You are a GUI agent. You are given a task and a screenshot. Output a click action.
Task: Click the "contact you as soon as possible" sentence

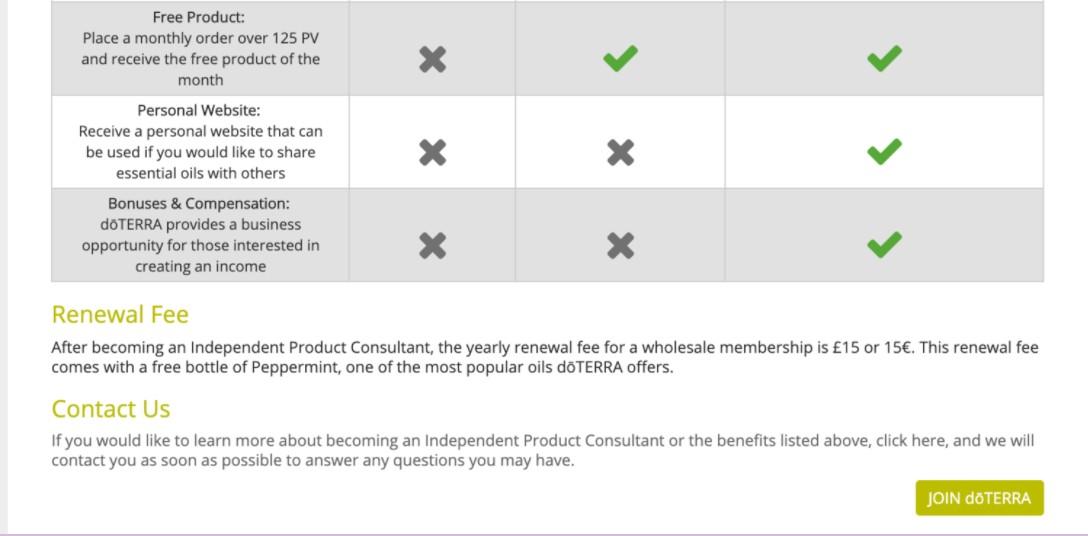(x=313, y=460)
